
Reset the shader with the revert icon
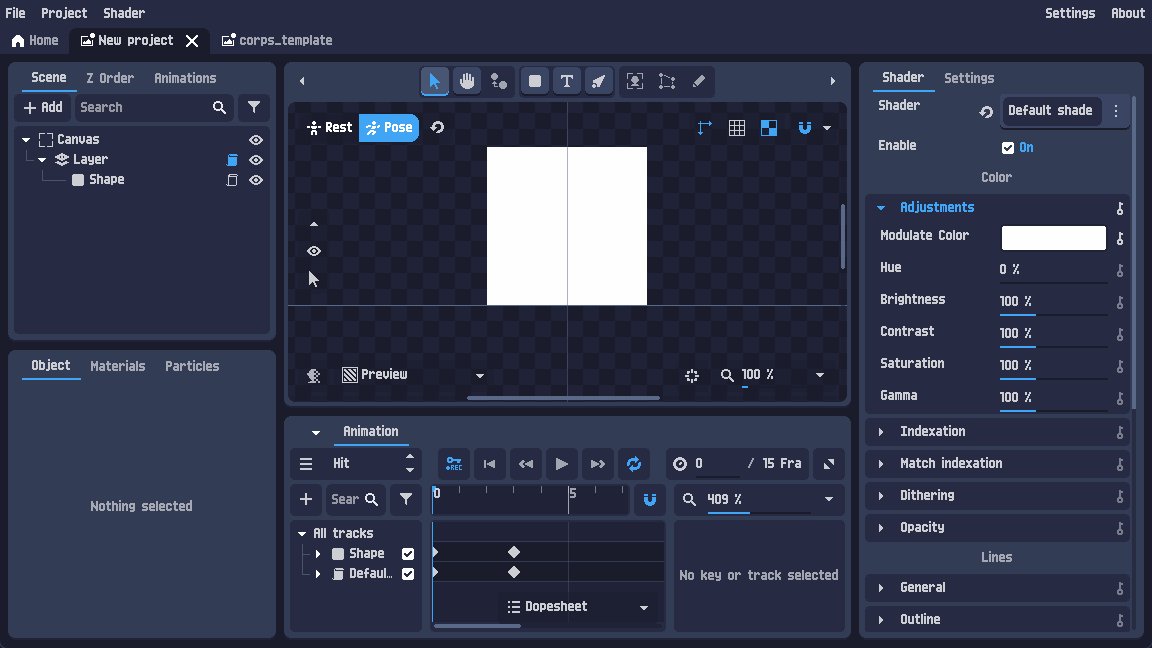(986, 112)
